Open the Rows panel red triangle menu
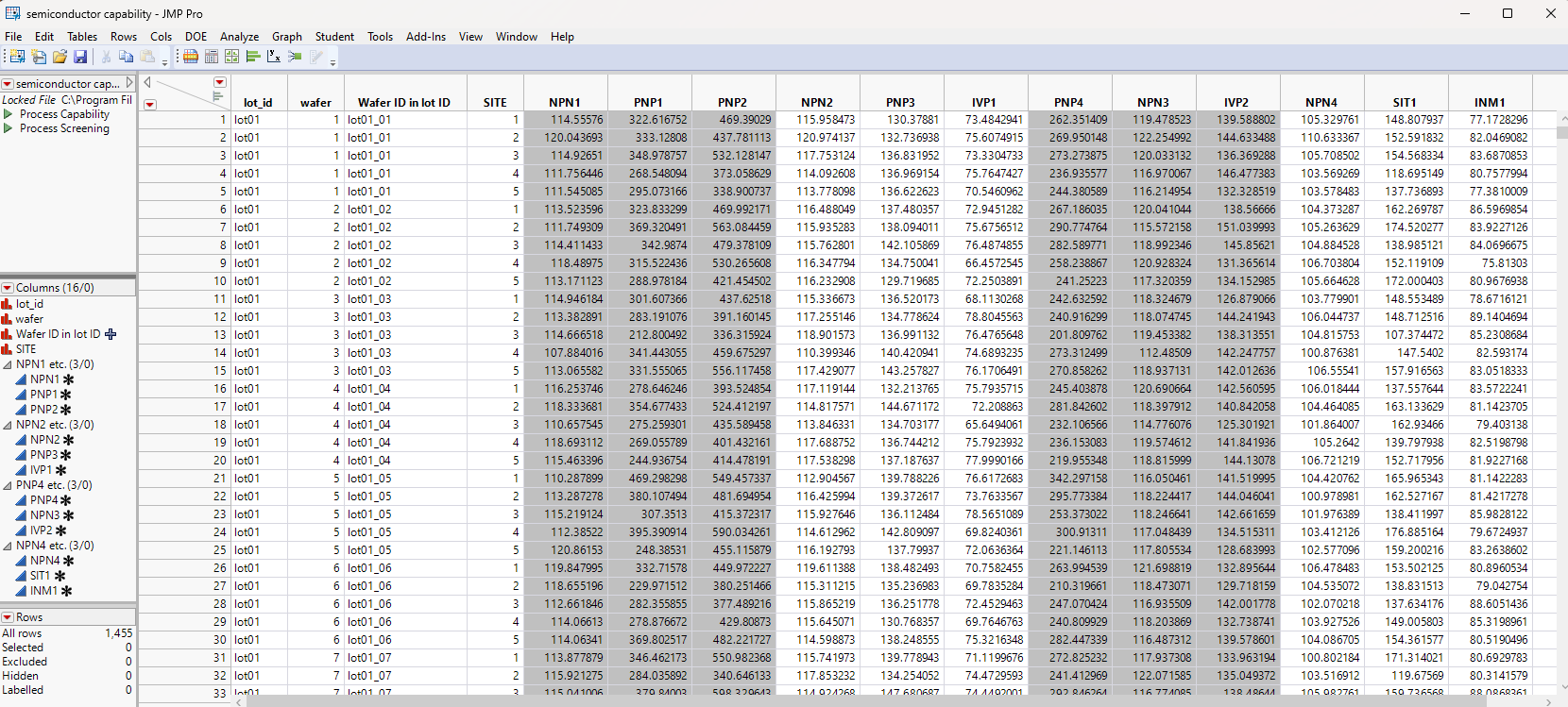 [x=8, y=617]
